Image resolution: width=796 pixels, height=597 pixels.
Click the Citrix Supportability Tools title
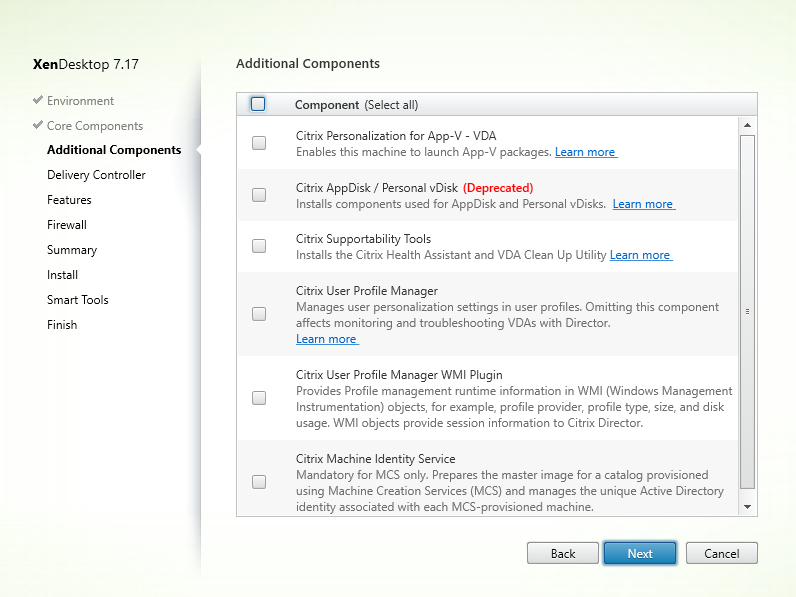[363, 239]
